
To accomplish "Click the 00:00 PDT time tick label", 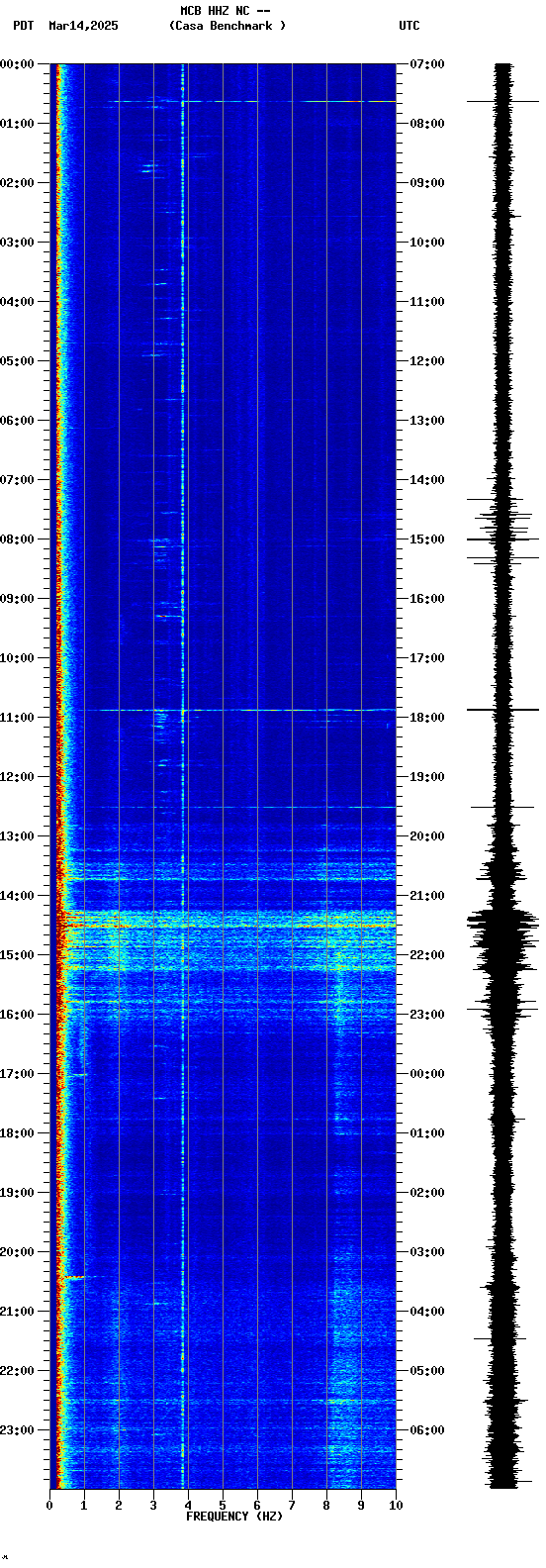I will click(18, 64).
